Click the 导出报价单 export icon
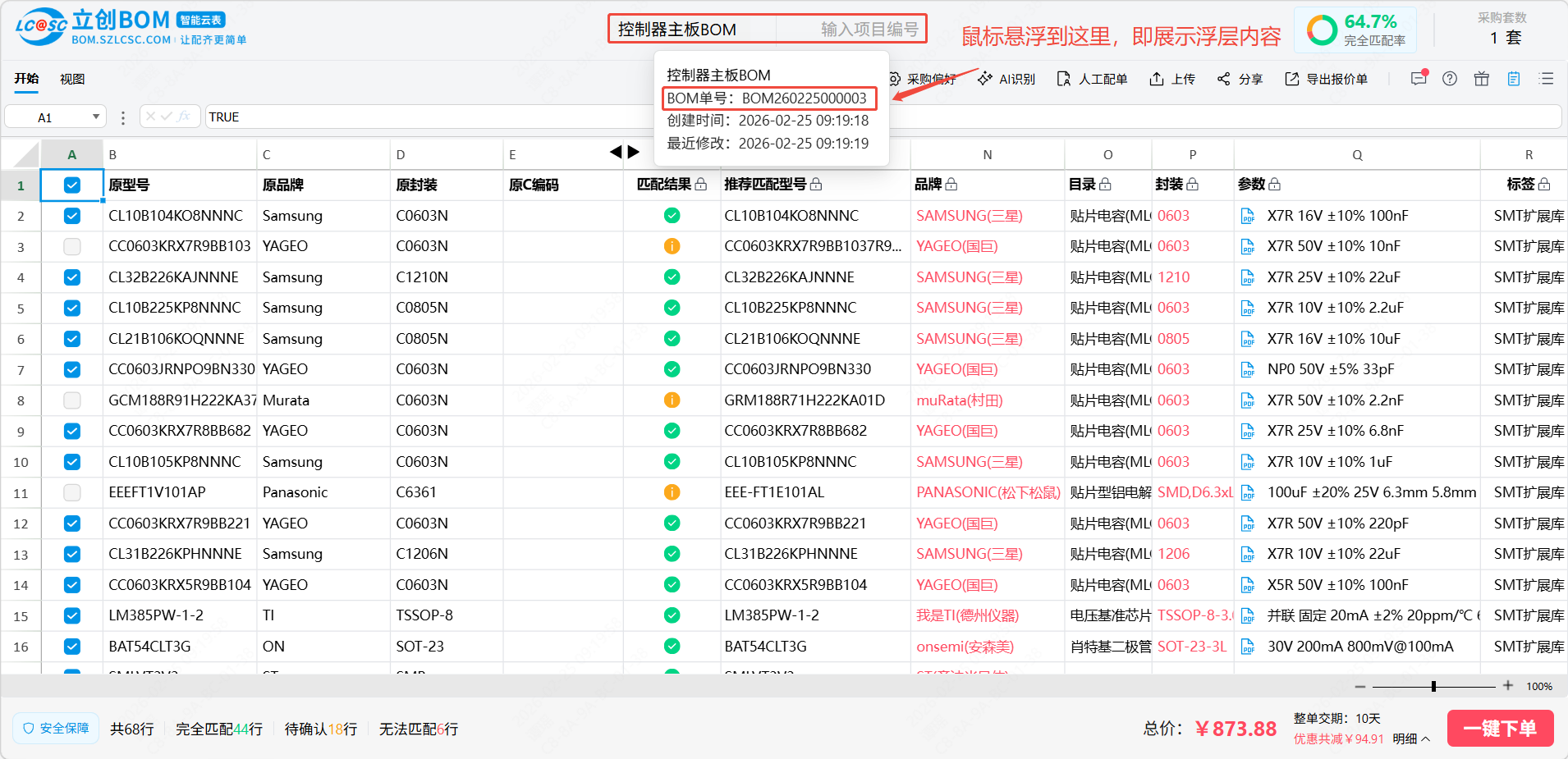This screenshot has width=1568, height=759. coord(1292,79)
